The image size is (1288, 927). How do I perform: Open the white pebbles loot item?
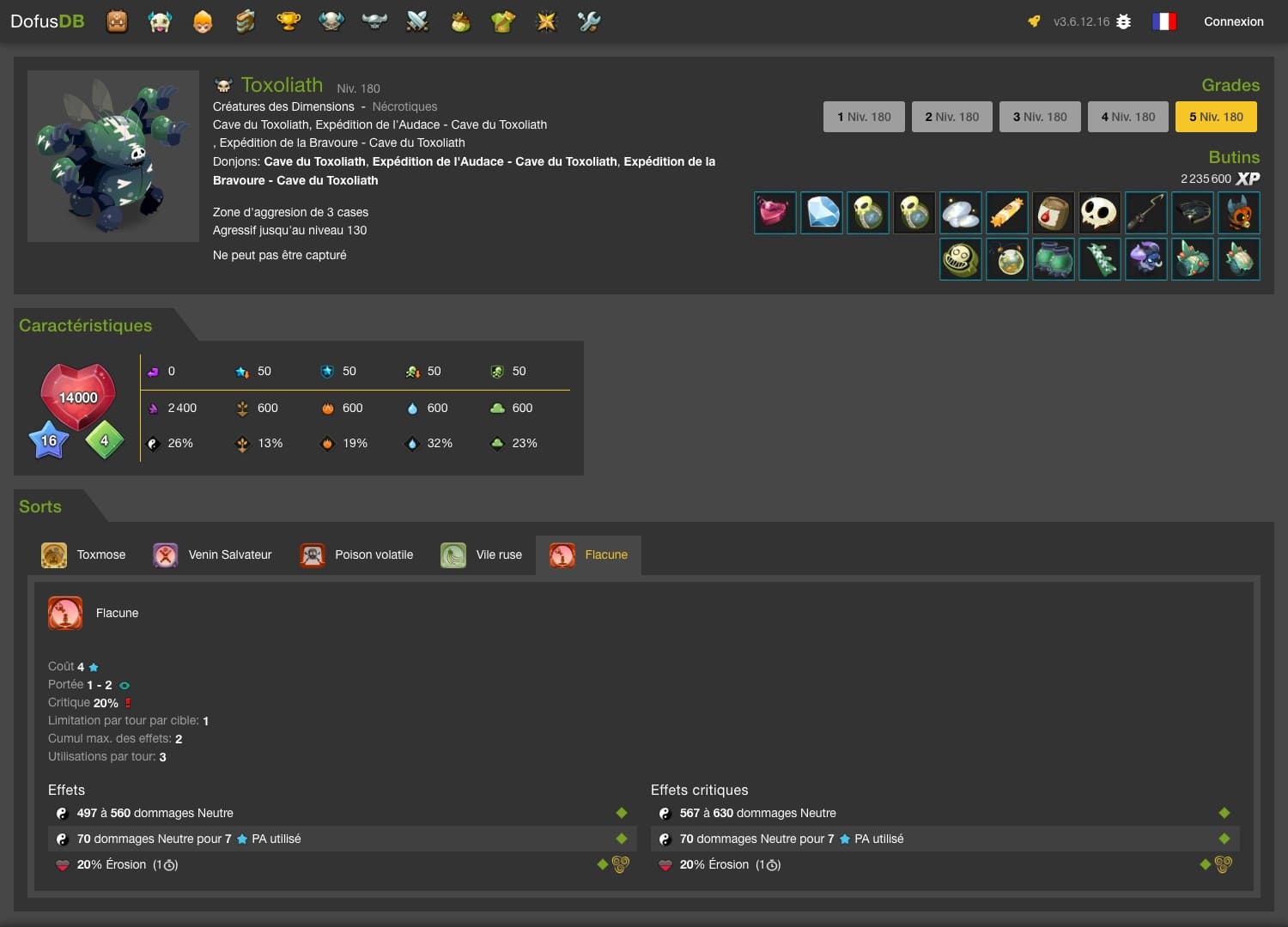point(961,213)
